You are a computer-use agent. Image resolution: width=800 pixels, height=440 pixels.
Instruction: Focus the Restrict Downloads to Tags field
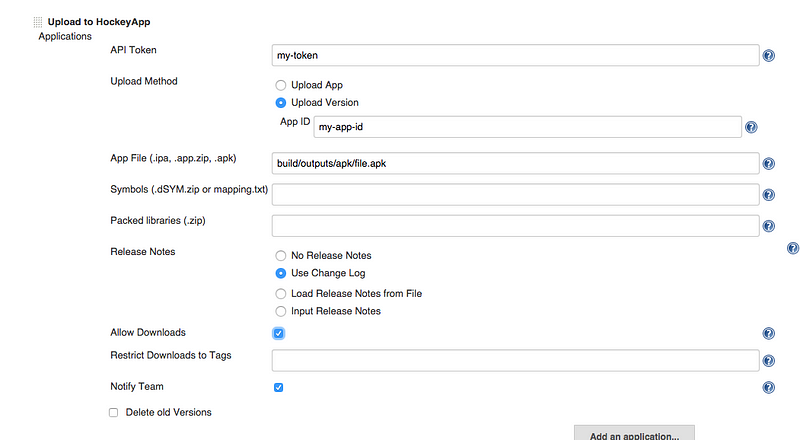515,360
